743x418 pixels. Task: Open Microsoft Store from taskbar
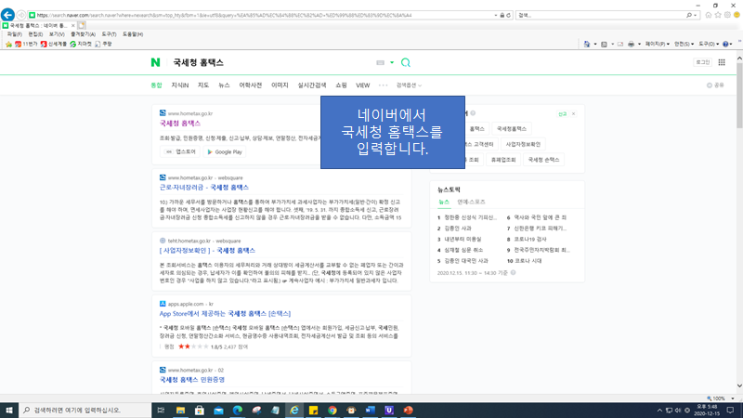(x=199, y=410)
